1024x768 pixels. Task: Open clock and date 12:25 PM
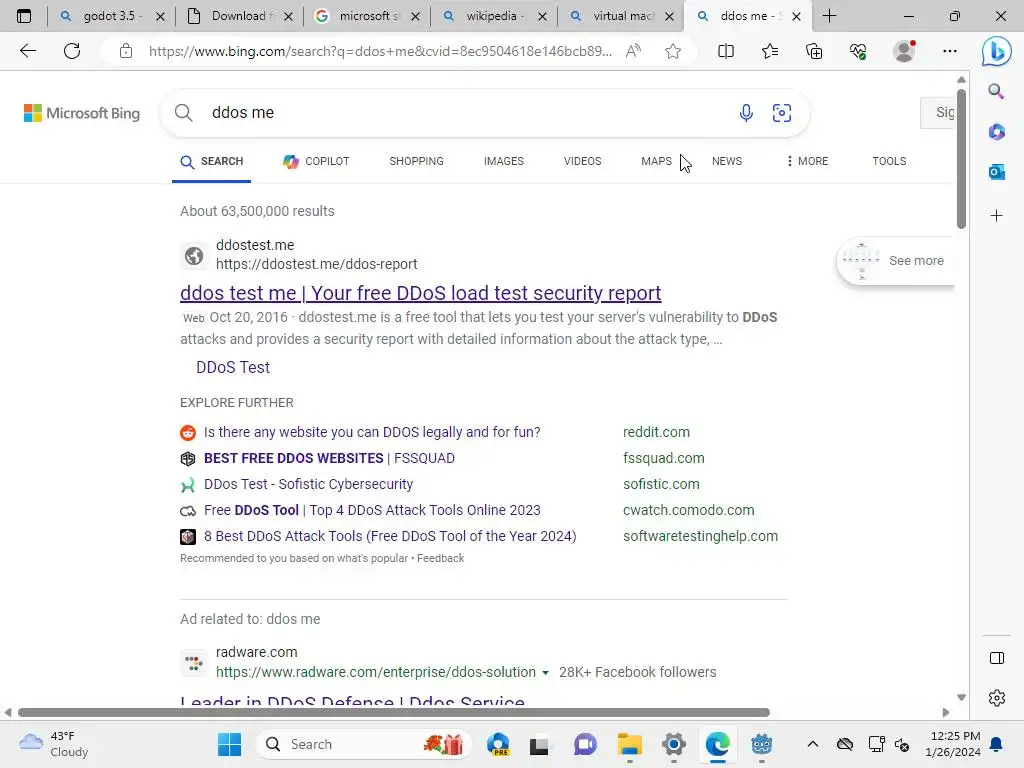pos(953,744)
